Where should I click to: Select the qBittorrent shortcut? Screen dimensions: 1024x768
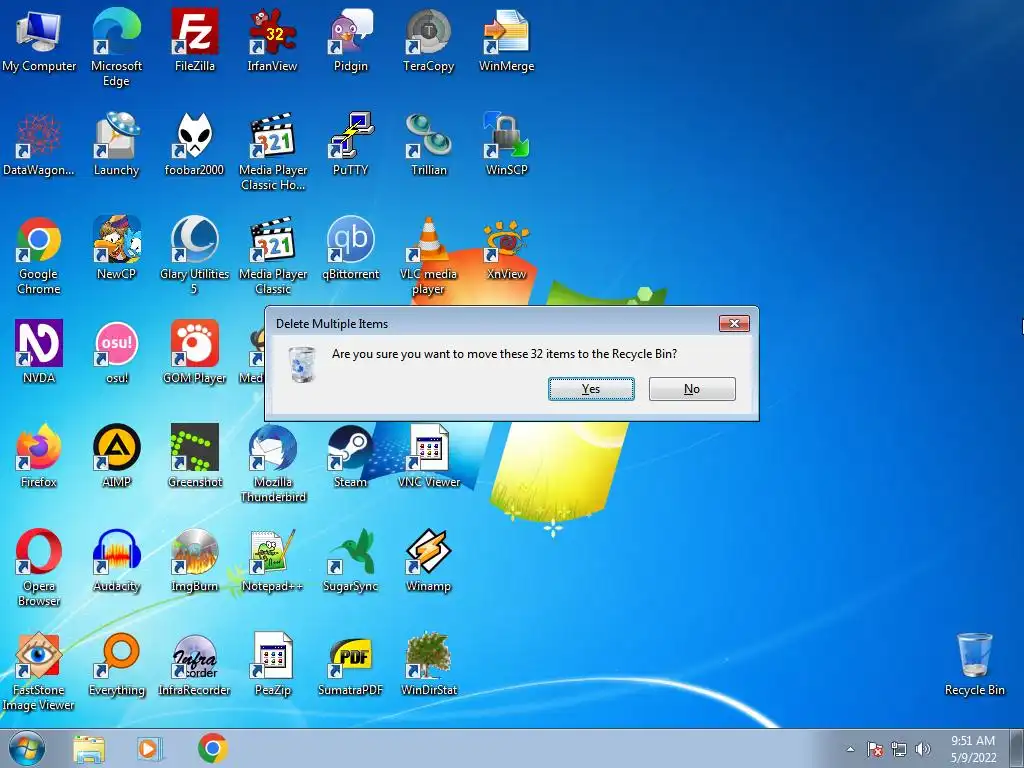coord(351,248)
